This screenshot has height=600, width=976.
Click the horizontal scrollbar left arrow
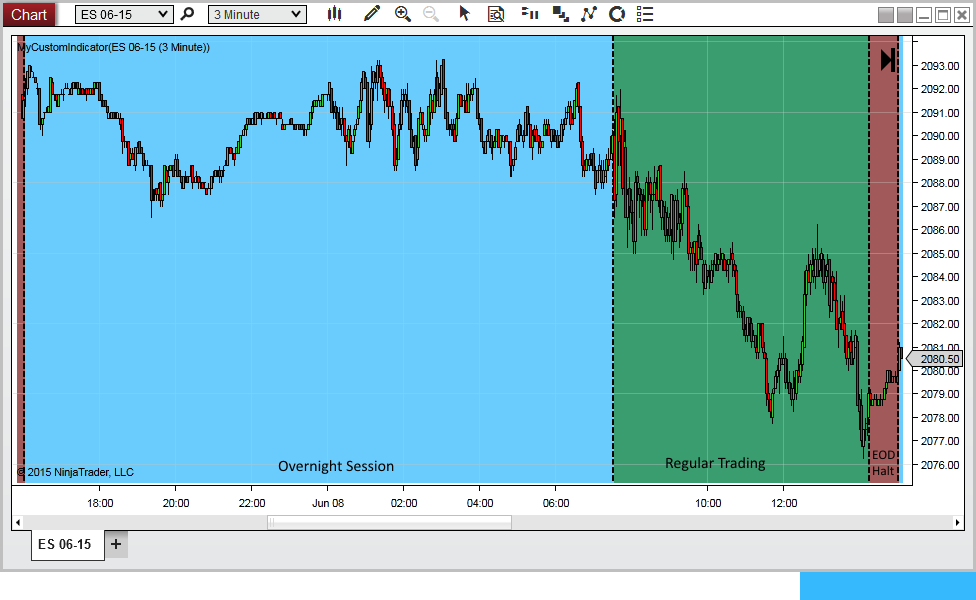click(x=18, y=523)
